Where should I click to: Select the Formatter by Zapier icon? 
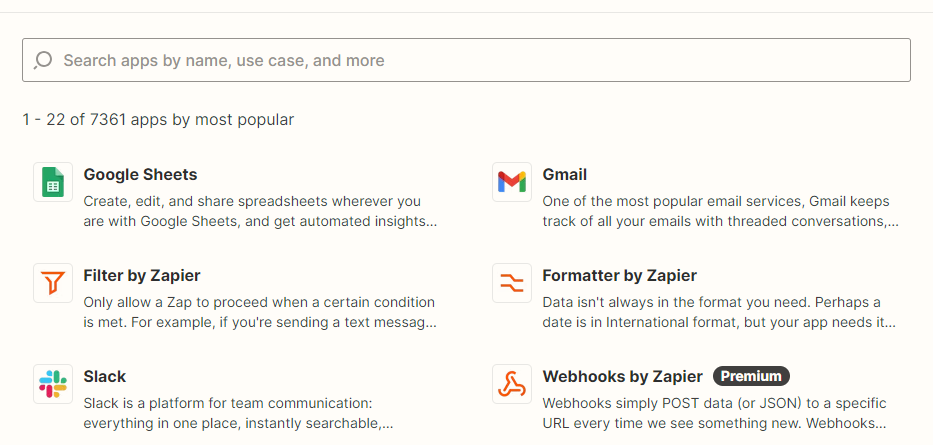click(511, 283)
